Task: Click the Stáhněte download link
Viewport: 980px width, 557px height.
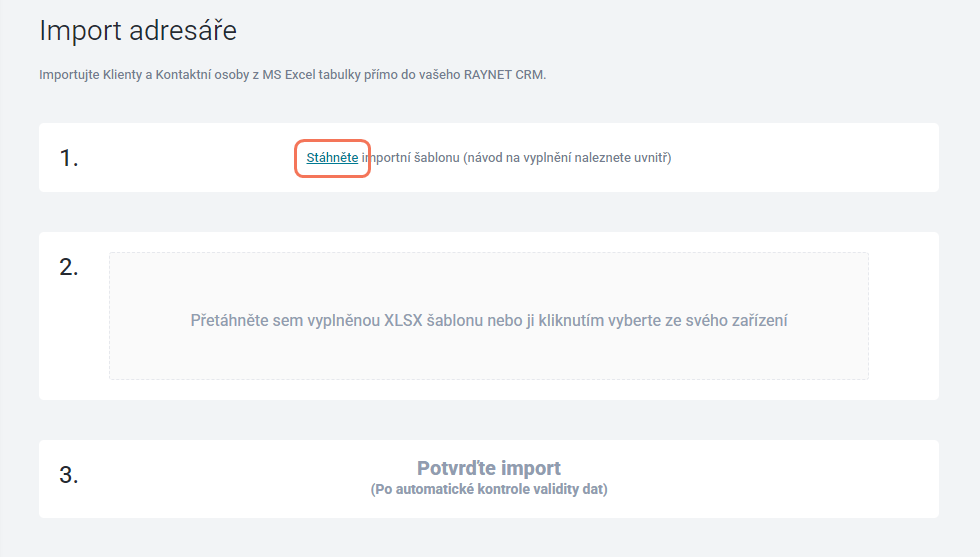Action: tap(332, 158)
